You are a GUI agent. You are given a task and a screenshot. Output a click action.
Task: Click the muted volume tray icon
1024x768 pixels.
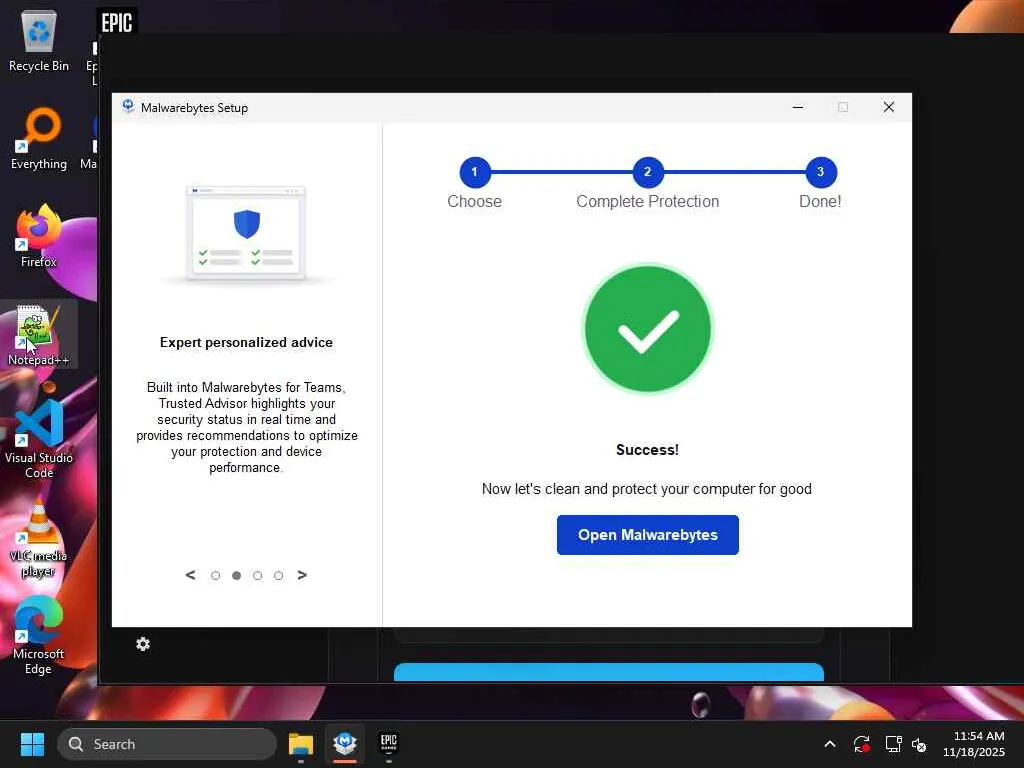click(x=919, y=744)
